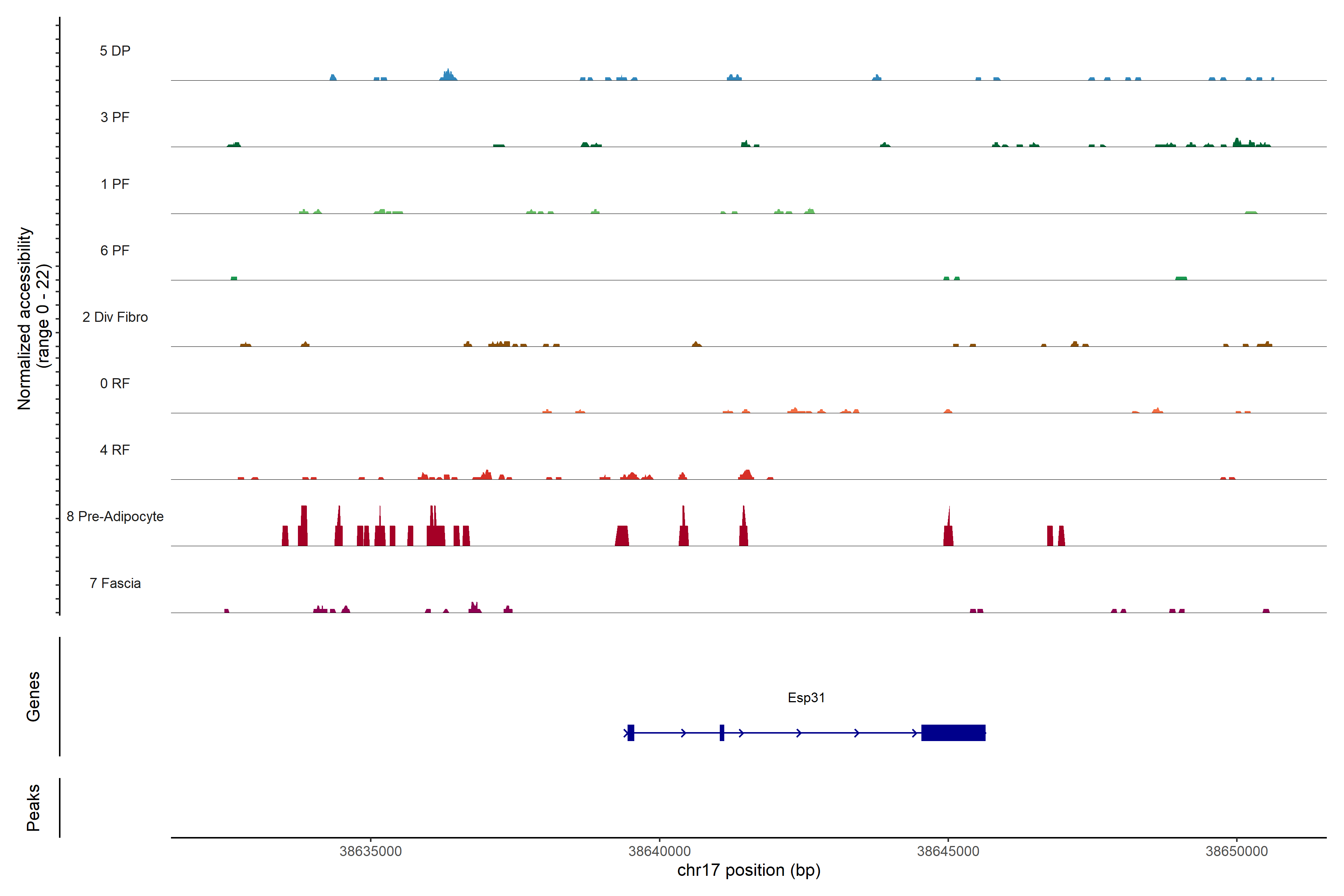Click the Genes panel label
Image resolution: width=1344 pixels, height=896 pixels.
click(33, 697)
